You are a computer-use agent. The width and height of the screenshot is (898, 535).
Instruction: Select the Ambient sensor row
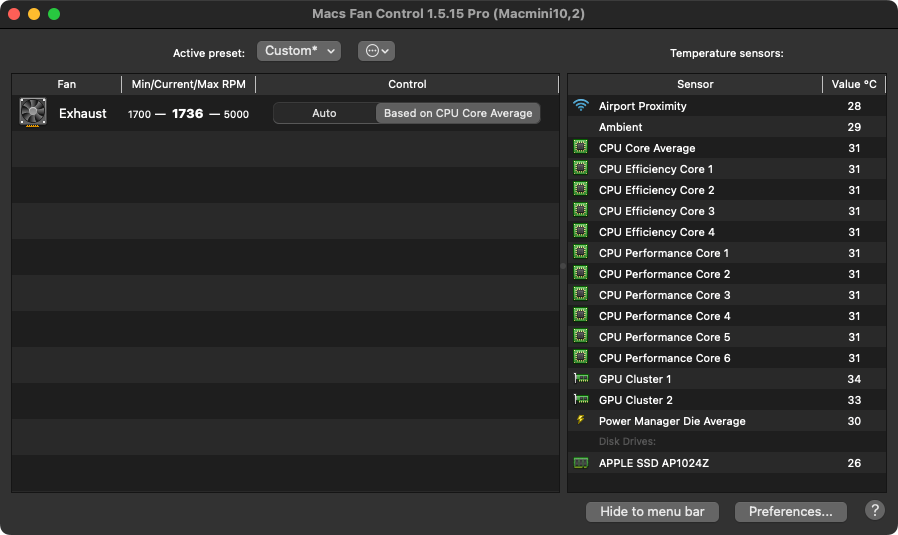[727, 127]
